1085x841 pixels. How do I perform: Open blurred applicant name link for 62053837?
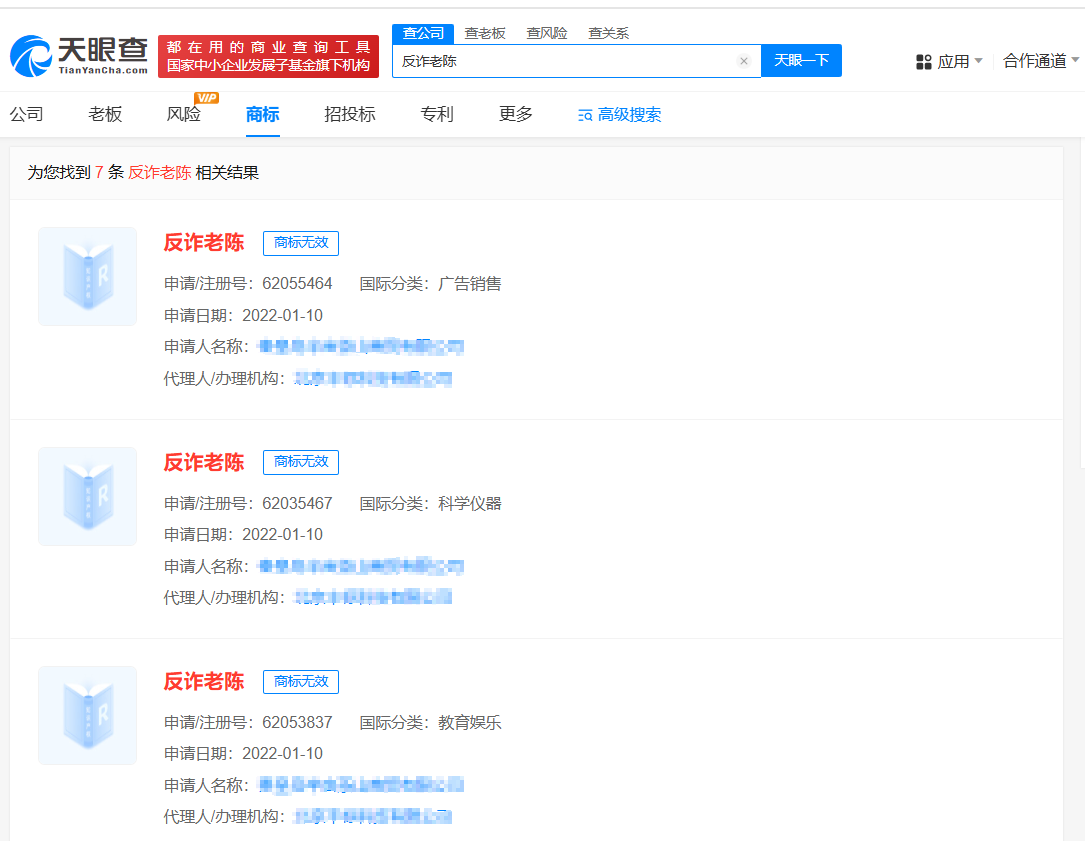click(361, 785)
